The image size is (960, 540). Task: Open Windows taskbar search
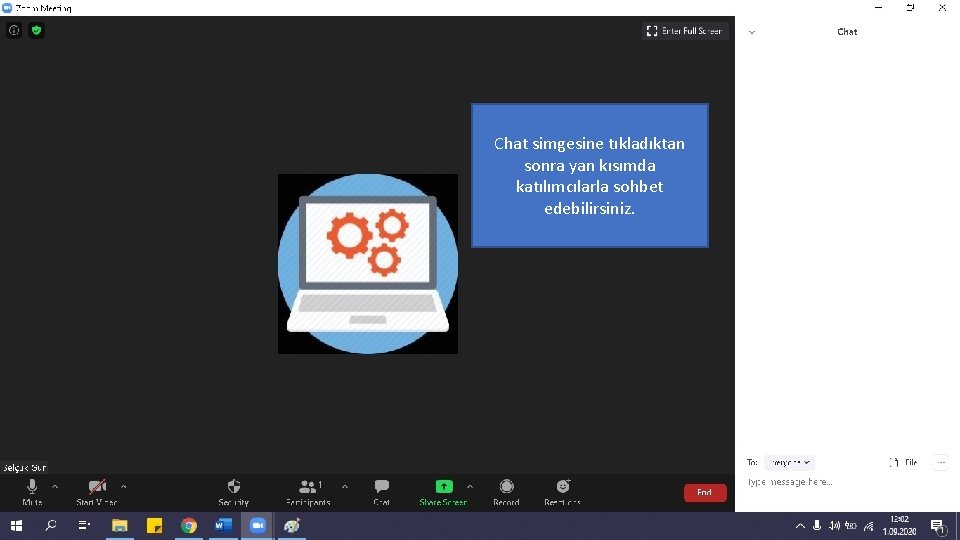(x=51, y=526)
